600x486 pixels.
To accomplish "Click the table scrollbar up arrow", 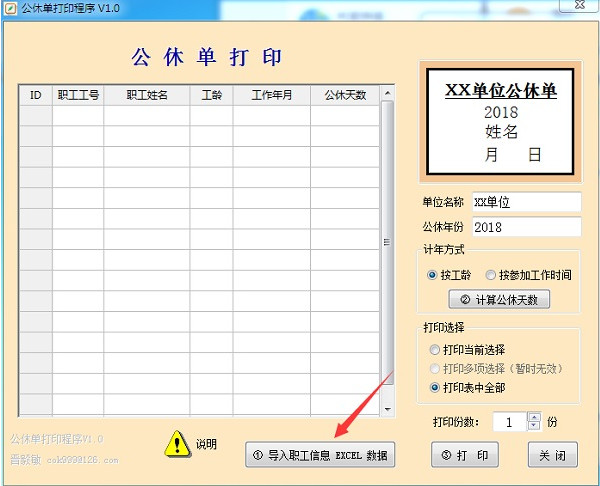I will (x=387, y=93).
